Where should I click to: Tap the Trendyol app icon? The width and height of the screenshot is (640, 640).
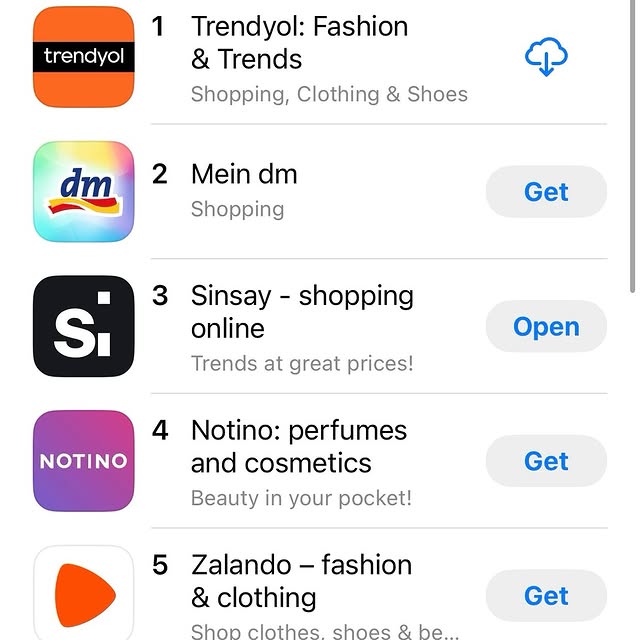[x=84, y=56]
